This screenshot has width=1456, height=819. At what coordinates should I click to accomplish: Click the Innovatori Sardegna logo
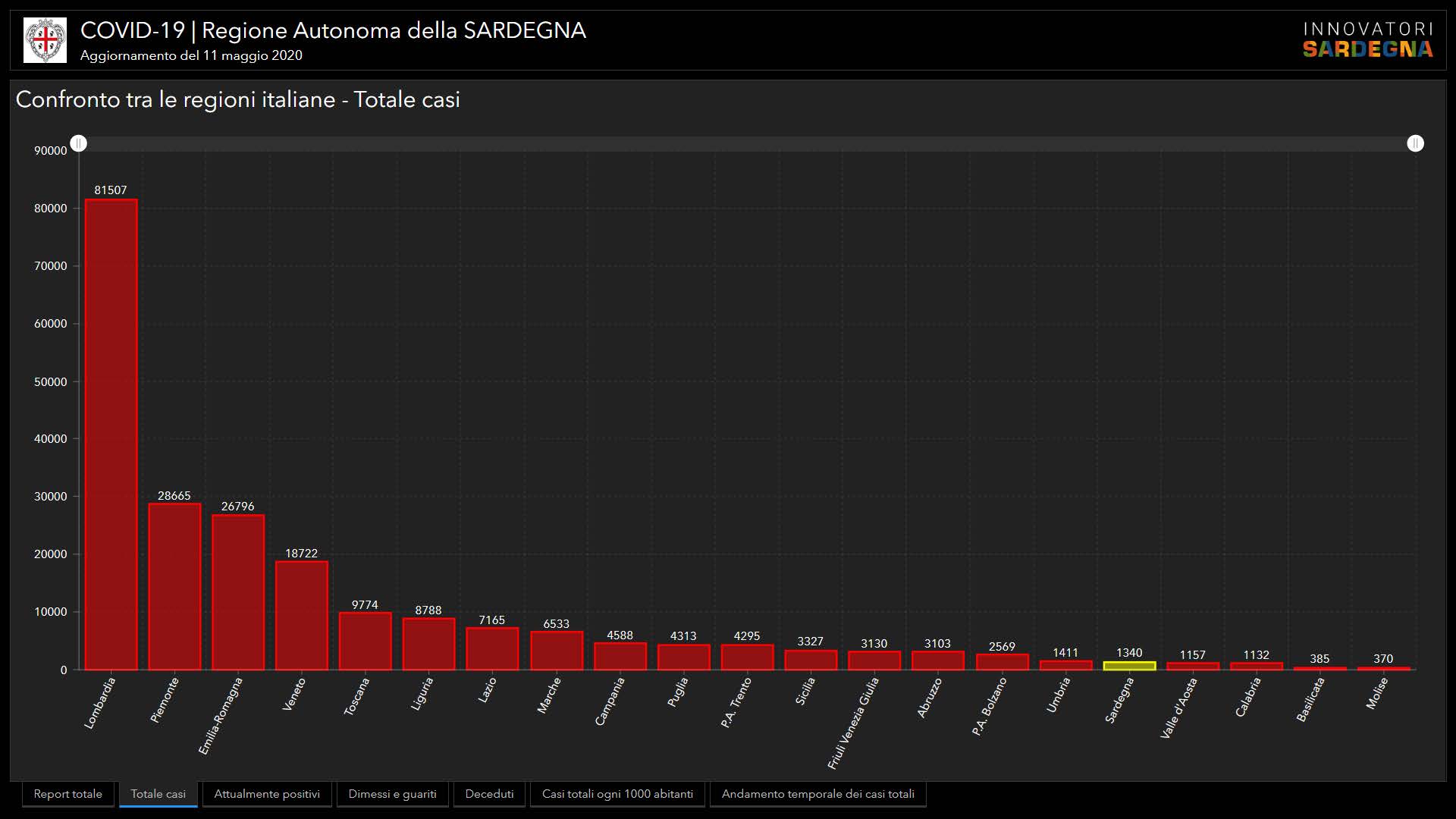[1367, 40]
